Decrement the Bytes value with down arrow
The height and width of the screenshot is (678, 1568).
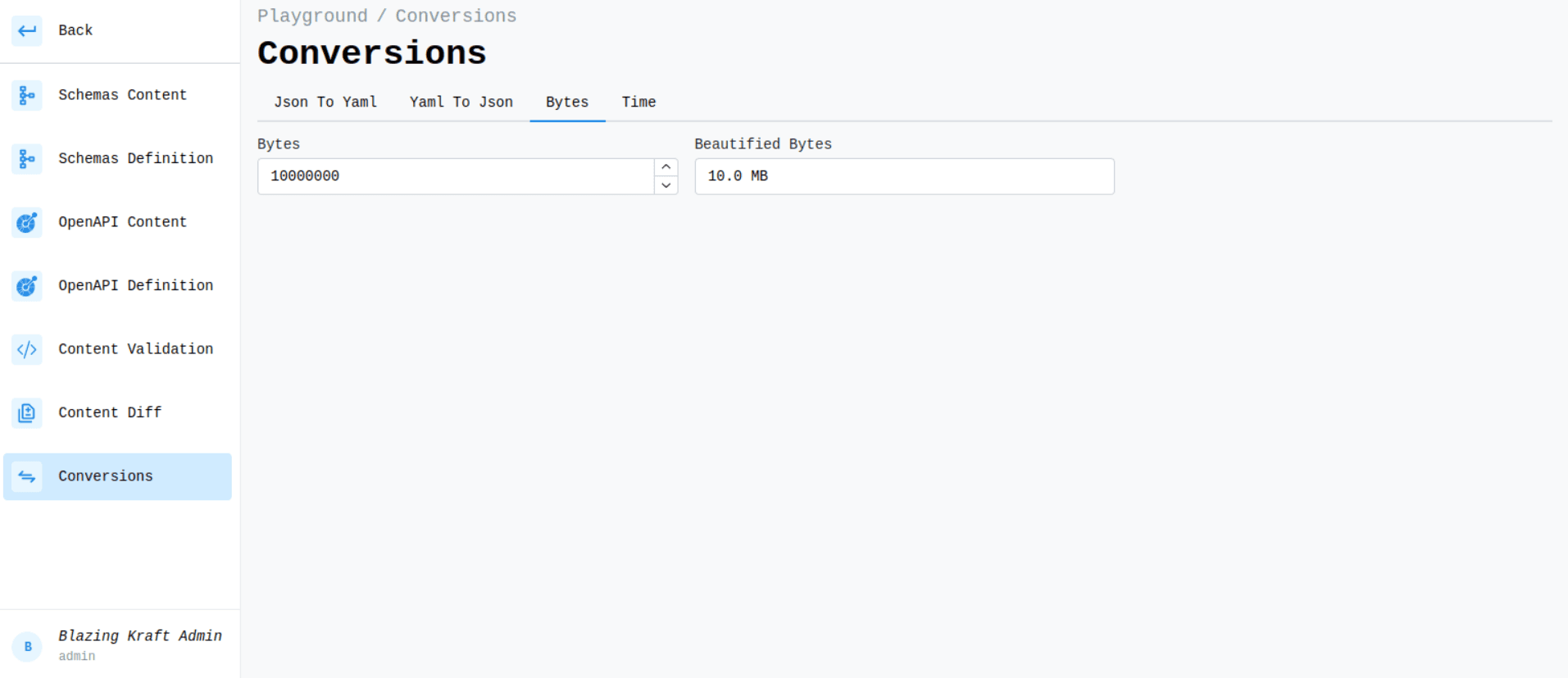click(666, 185)
